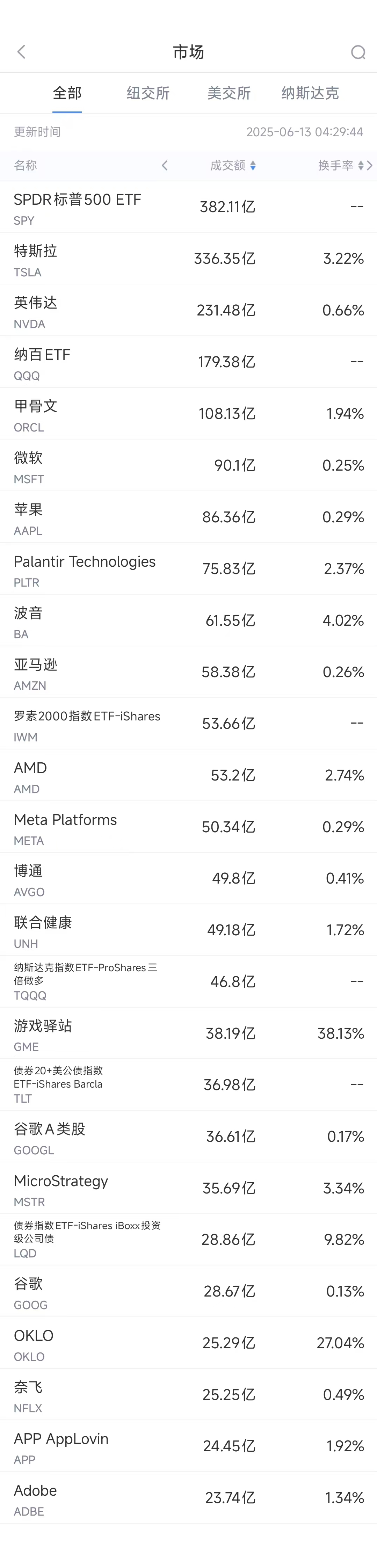Screen dimensions: 377x1568
Task: Sort by 成交额 using its sort arrows
Action: click(x=253, y=166)
